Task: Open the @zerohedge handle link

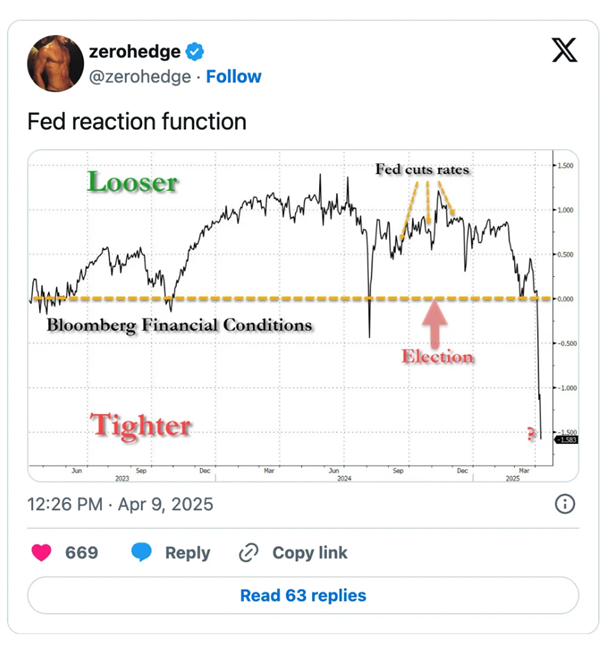Action: click(x=139, y=76)
